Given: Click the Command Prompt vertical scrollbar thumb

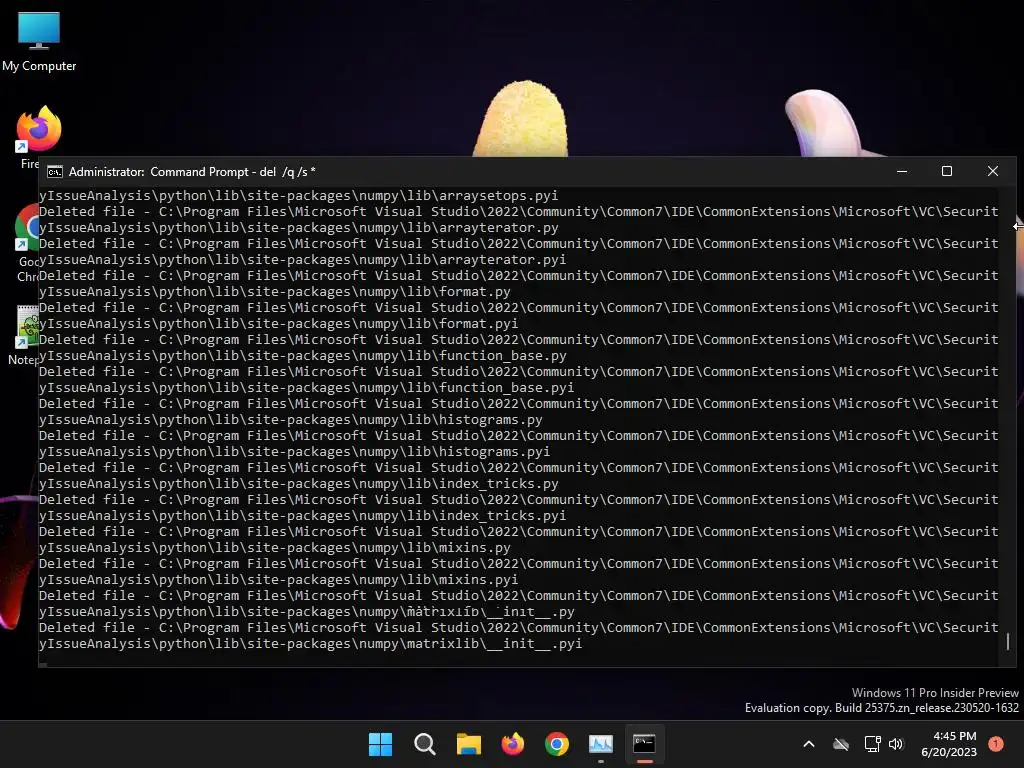Looking at the screenshot, I should [1008, 641].
